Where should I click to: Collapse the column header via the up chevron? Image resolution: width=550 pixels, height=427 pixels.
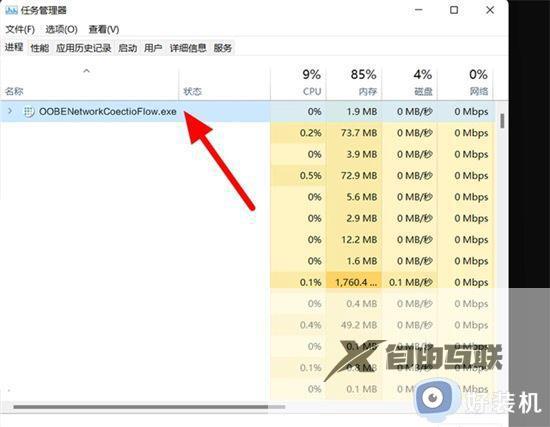[86, 71]
